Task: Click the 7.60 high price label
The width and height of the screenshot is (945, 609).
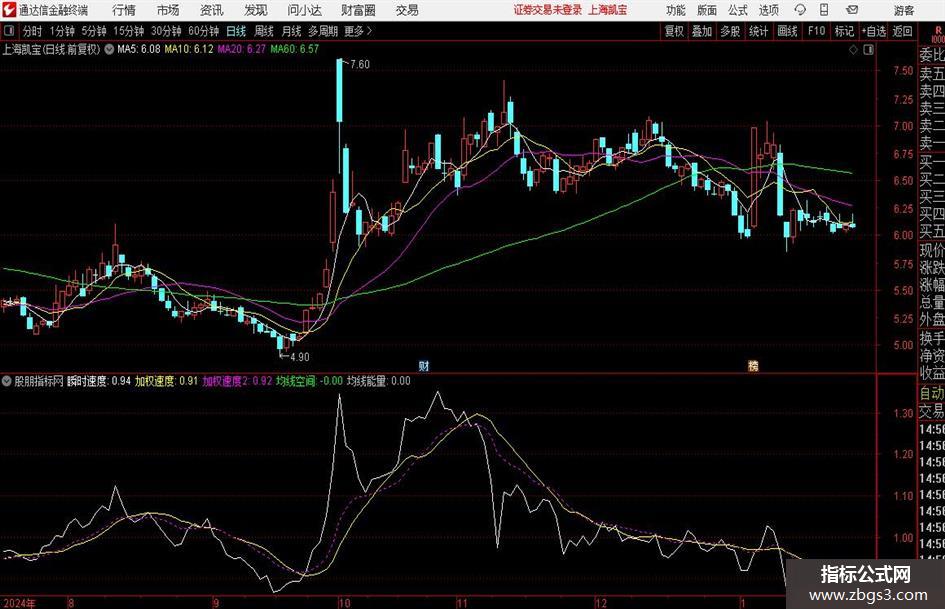Action: coord(360,65)
